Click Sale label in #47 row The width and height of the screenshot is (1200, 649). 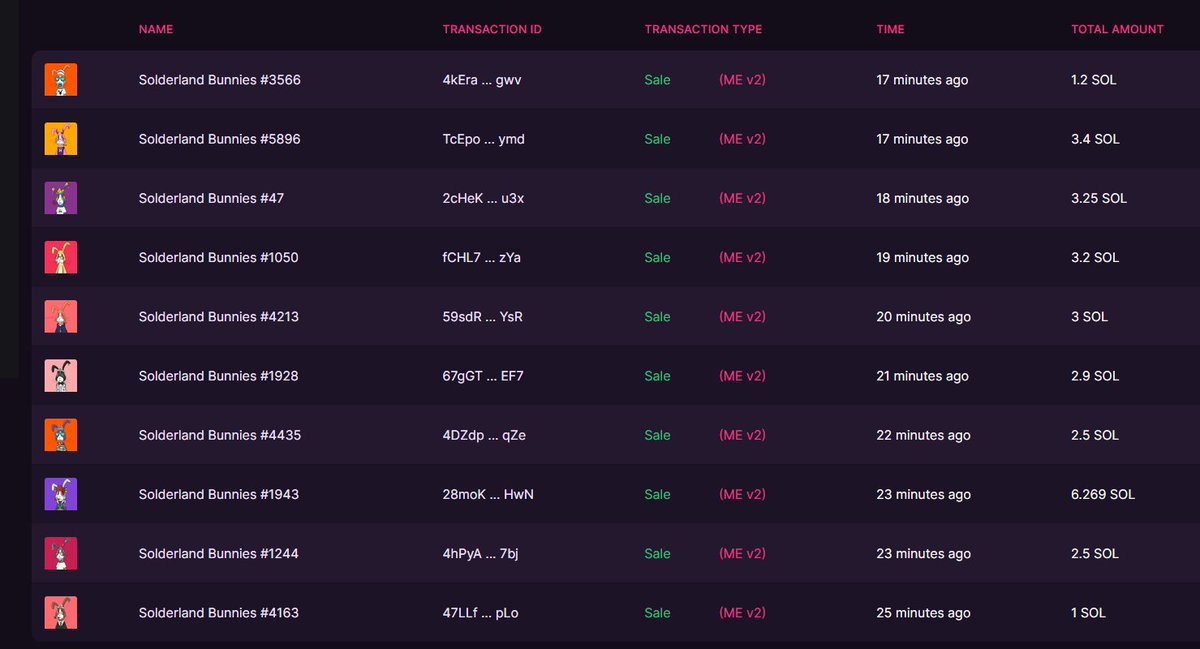click(x=657, y=198)
